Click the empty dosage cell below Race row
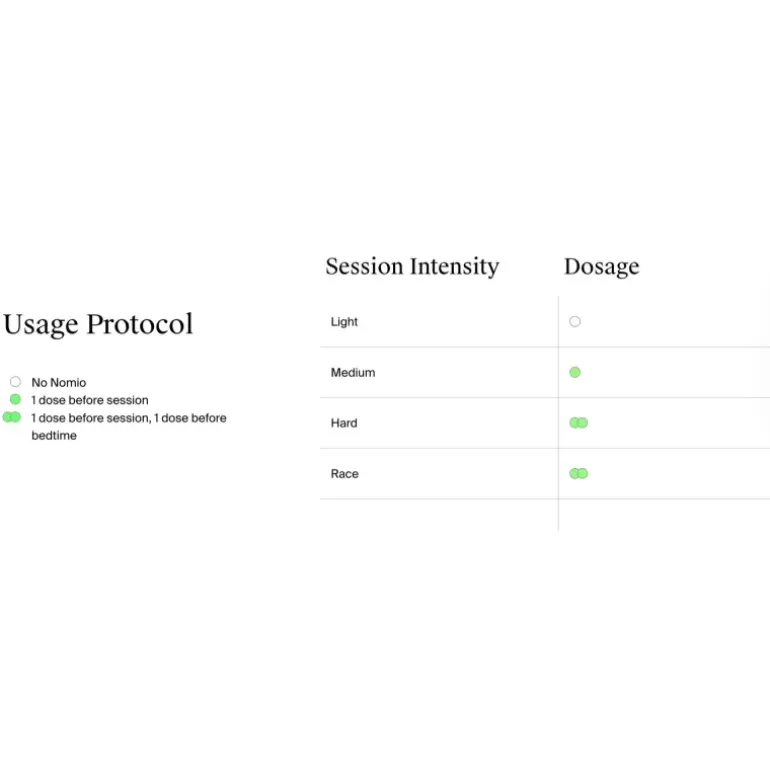The height and width of the screenshot is (770, 770). click(x=664, y=515)
